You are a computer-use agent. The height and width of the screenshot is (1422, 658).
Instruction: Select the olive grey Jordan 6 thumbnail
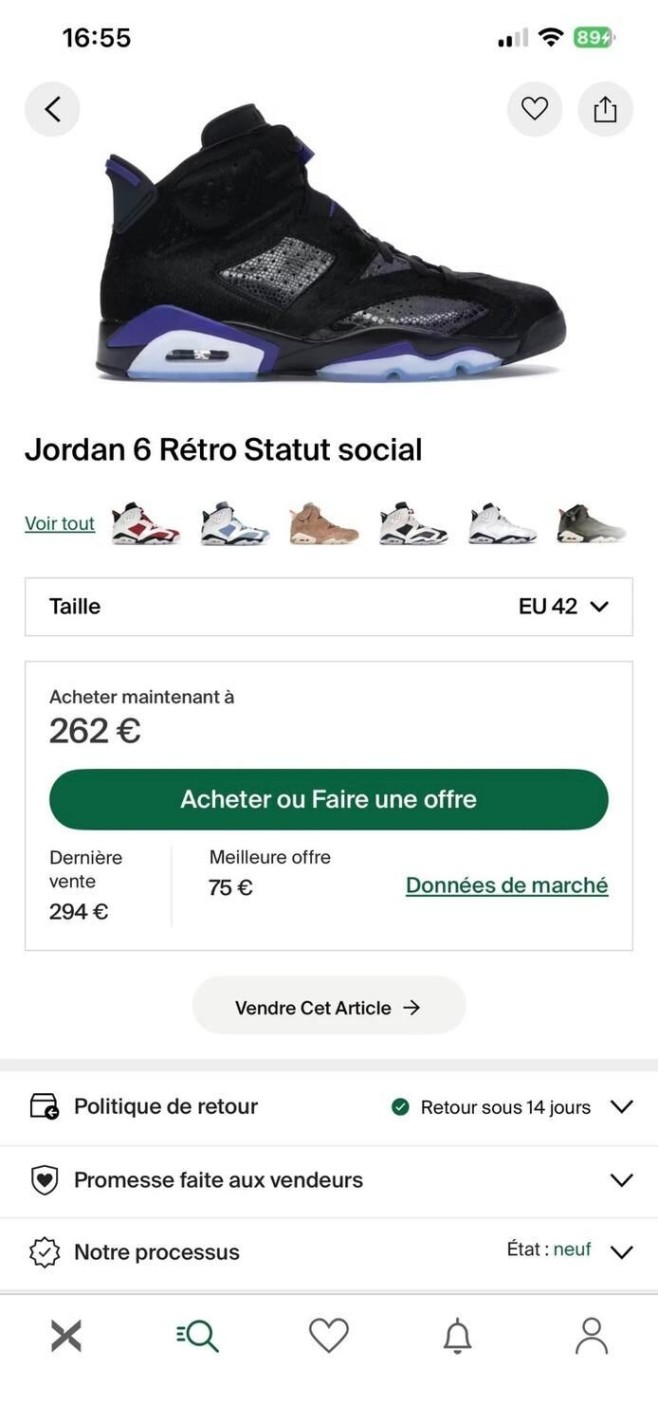pos(591,524)
